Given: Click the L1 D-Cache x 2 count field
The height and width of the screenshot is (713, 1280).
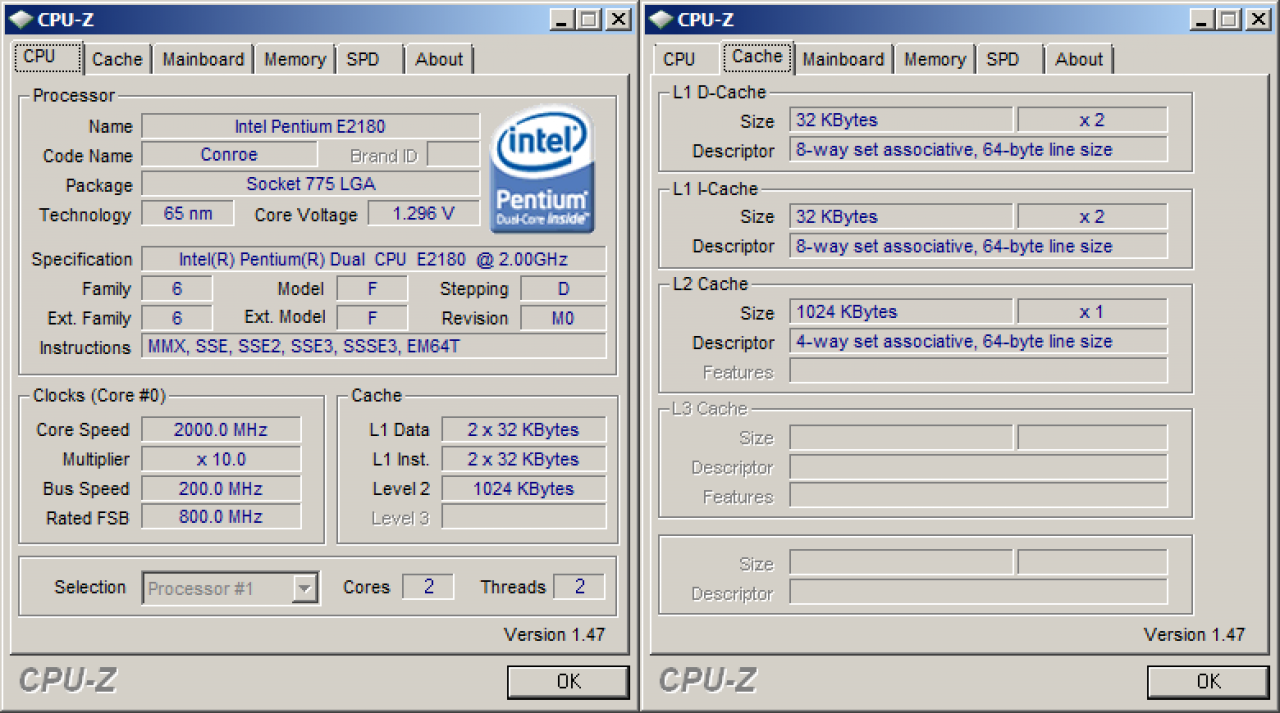Looking at the screenshot, I should pyautogui.click(x=1092, y=120).
